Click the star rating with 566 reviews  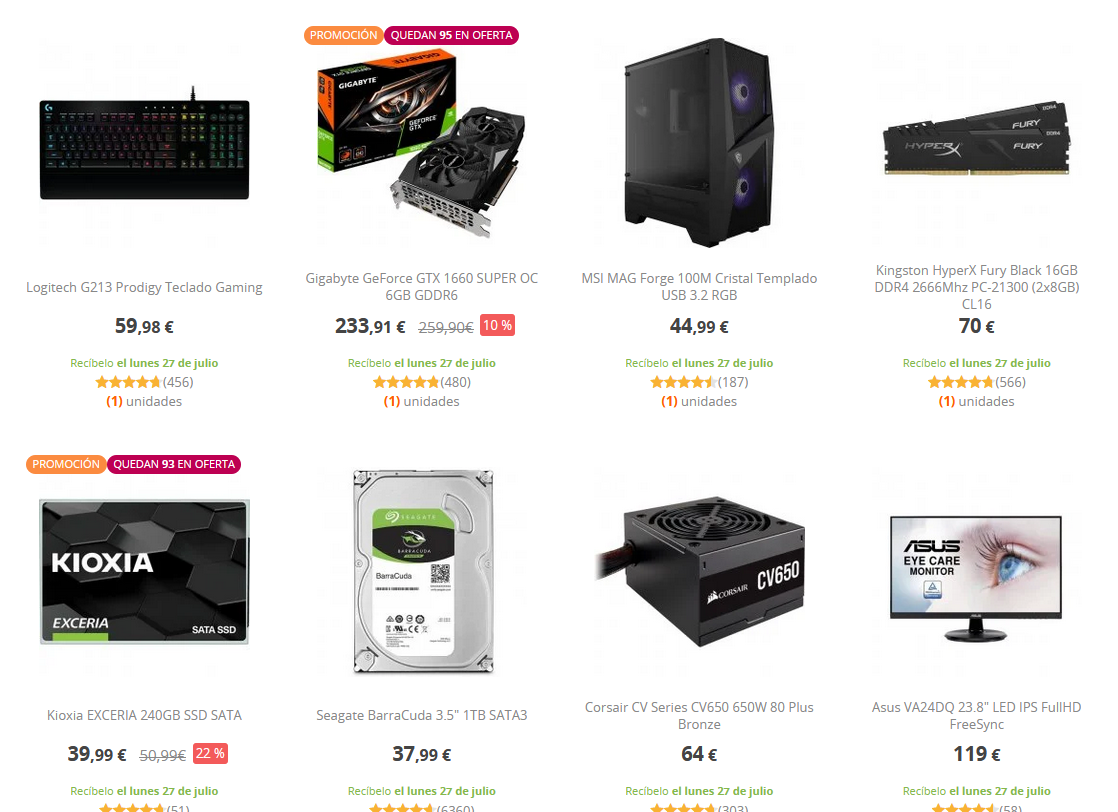pyautogui.click(x=976, y=382)
